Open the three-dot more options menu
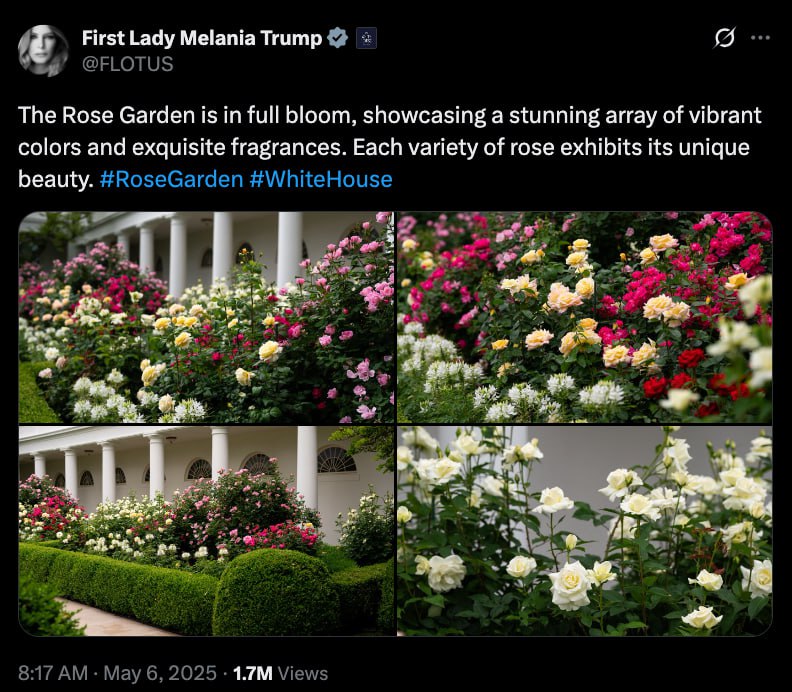Image resolution: width=792 pixels, height=692 pixels. pos(760,37)
